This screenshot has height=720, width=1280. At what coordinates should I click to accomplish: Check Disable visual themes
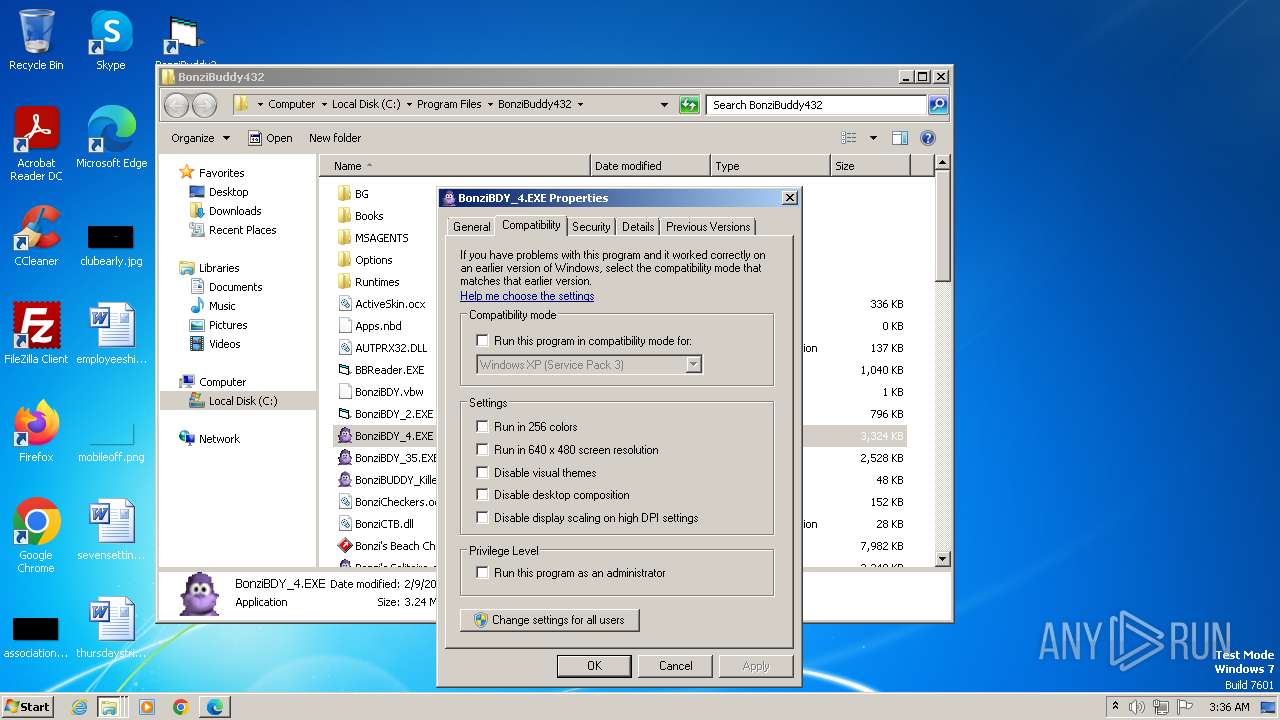click(482, 473)
